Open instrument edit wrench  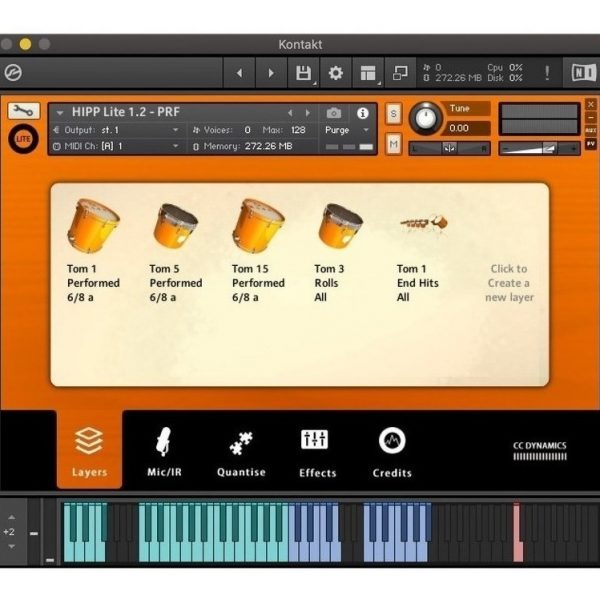pyautogui.click(x=23, y=111)
